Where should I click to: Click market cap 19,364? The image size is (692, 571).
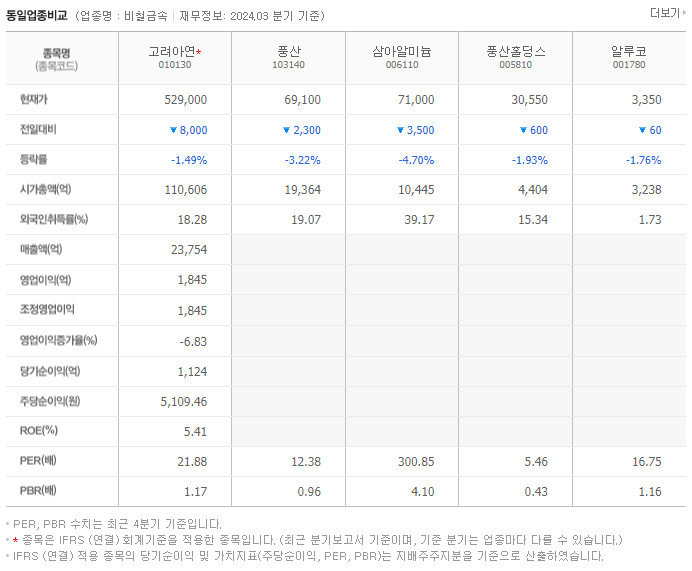click(x=302, y=190)
